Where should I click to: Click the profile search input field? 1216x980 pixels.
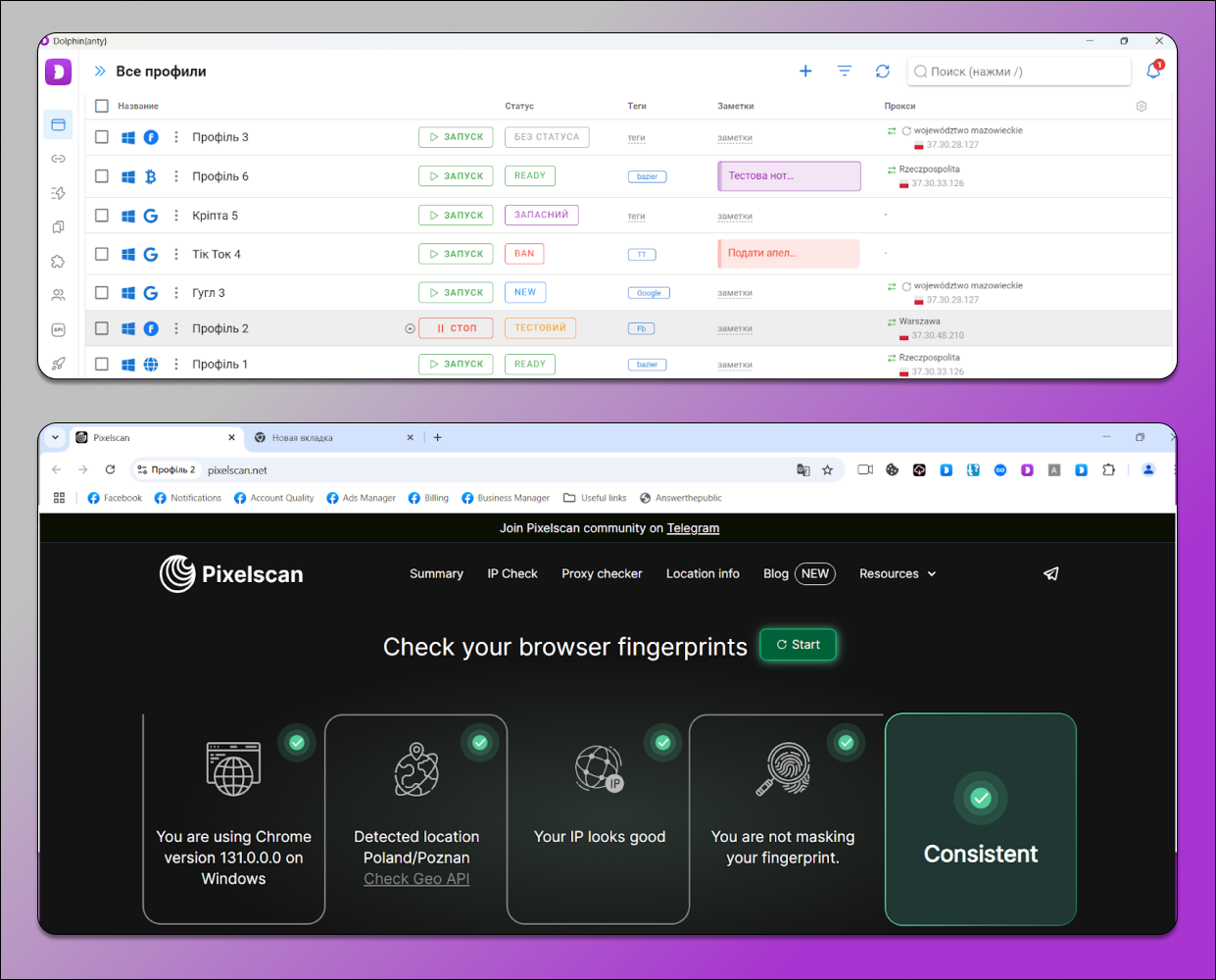coord(1019,72)
